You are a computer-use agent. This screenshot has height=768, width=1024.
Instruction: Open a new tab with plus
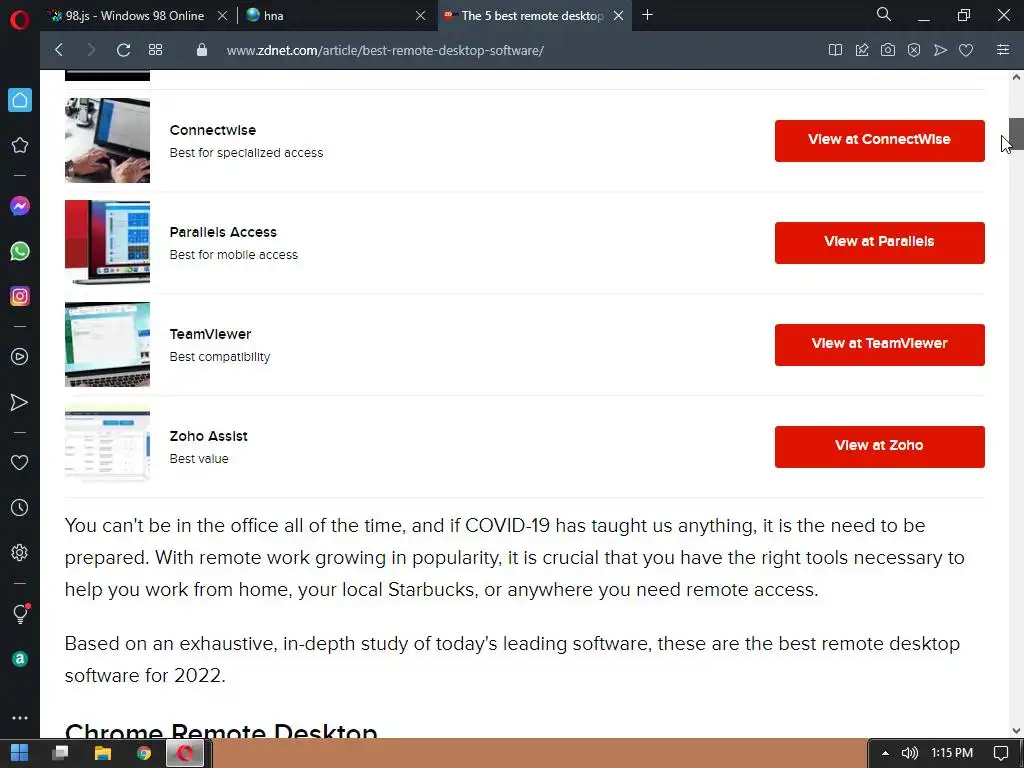[647, 15]
